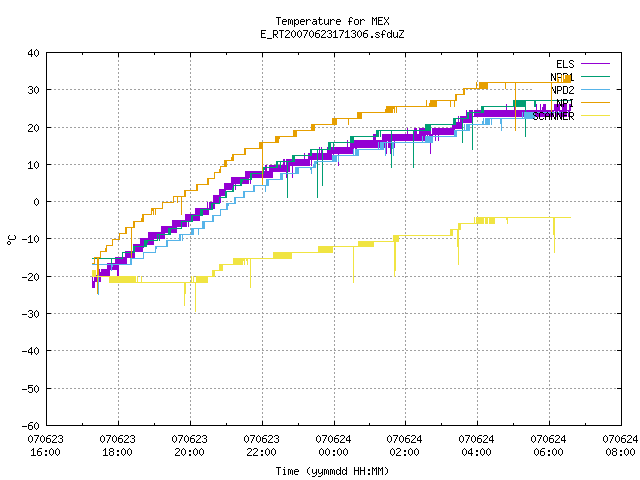Click the x-axis tick label 070624 00:00
Viewport: 640px width, 480px height.
click(x=333, y=446)
